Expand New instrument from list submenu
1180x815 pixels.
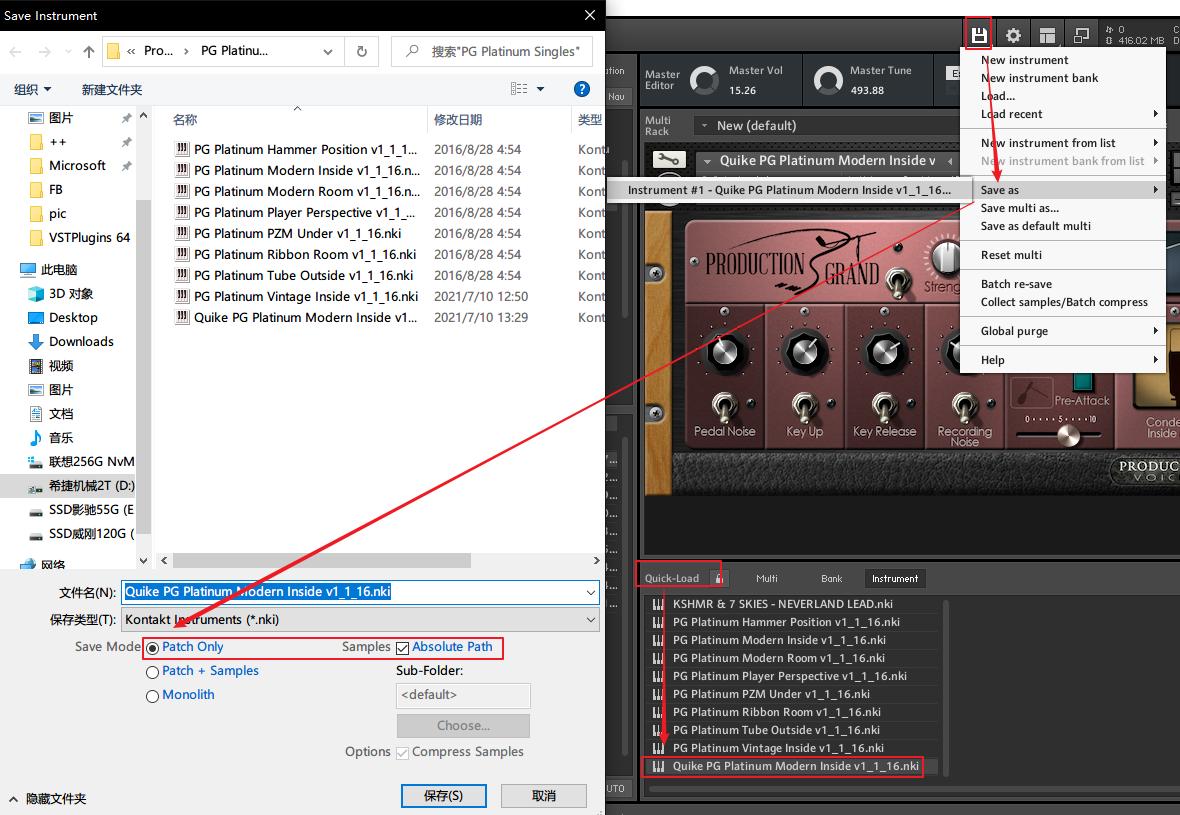tap(1063, 142)
